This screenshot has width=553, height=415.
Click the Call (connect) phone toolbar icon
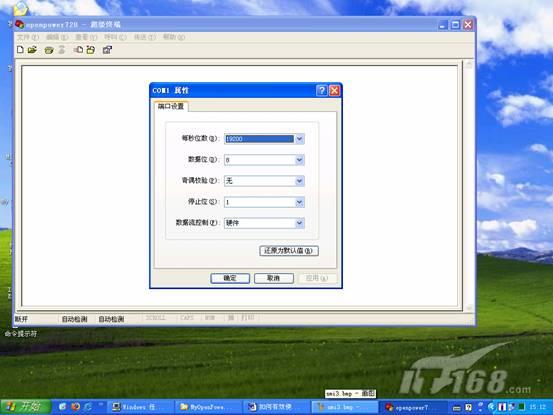[x=49, y=50]
